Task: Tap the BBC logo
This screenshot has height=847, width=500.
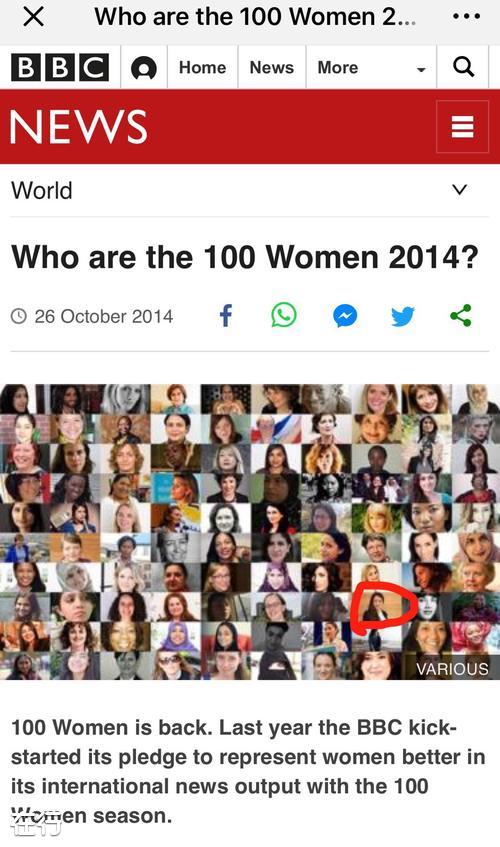Action: point(60,68)
